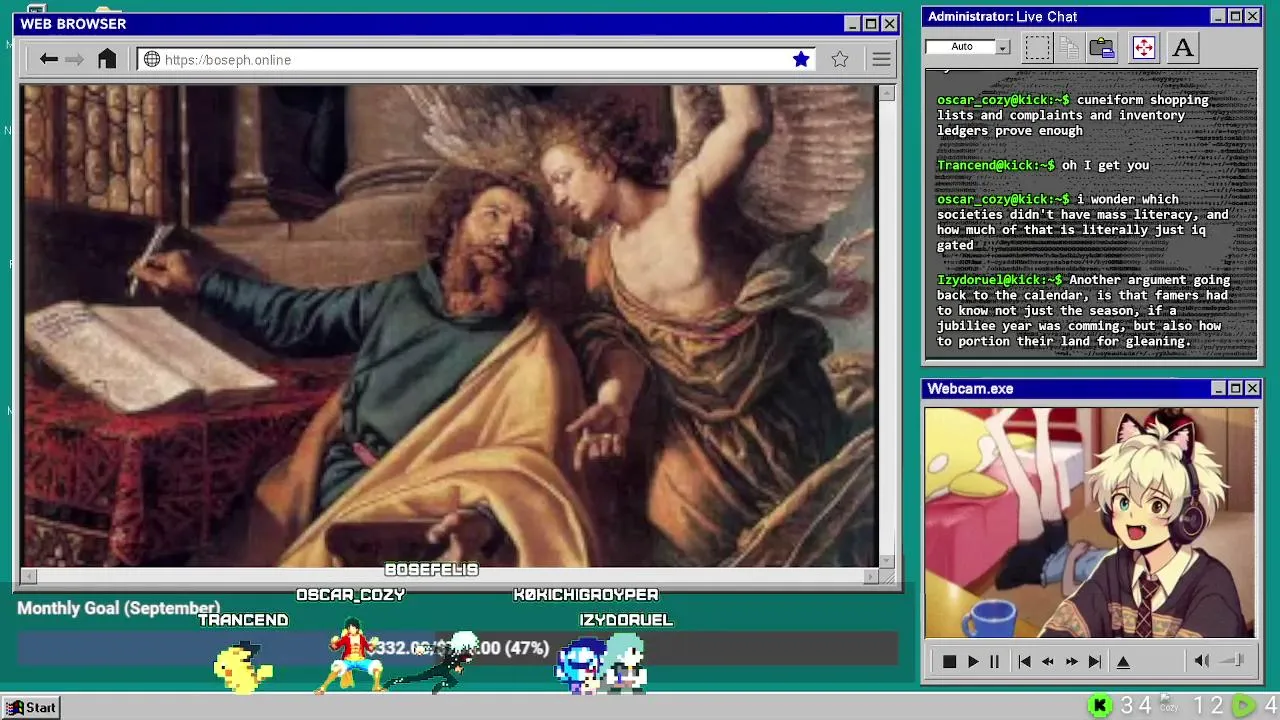Click the horizontal scrollbar left arrow
Screen dimensions: 1280x720
tap(29, 576)
